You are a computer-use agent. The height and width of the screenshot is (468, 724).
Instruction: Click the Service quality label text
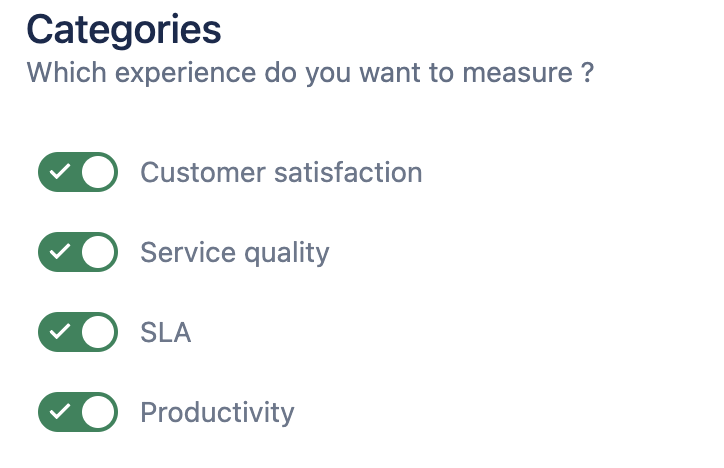(x=234, y=253)
